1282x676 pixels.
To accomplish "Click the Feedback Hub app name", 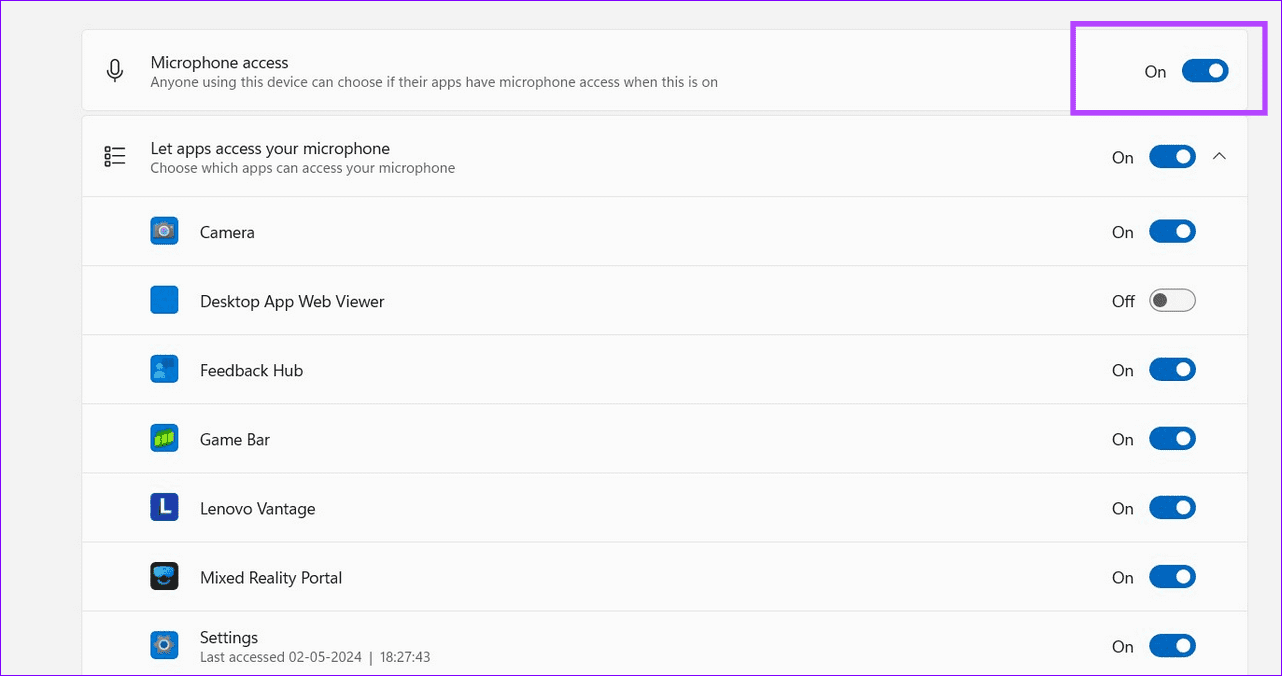I will [251, 369].
